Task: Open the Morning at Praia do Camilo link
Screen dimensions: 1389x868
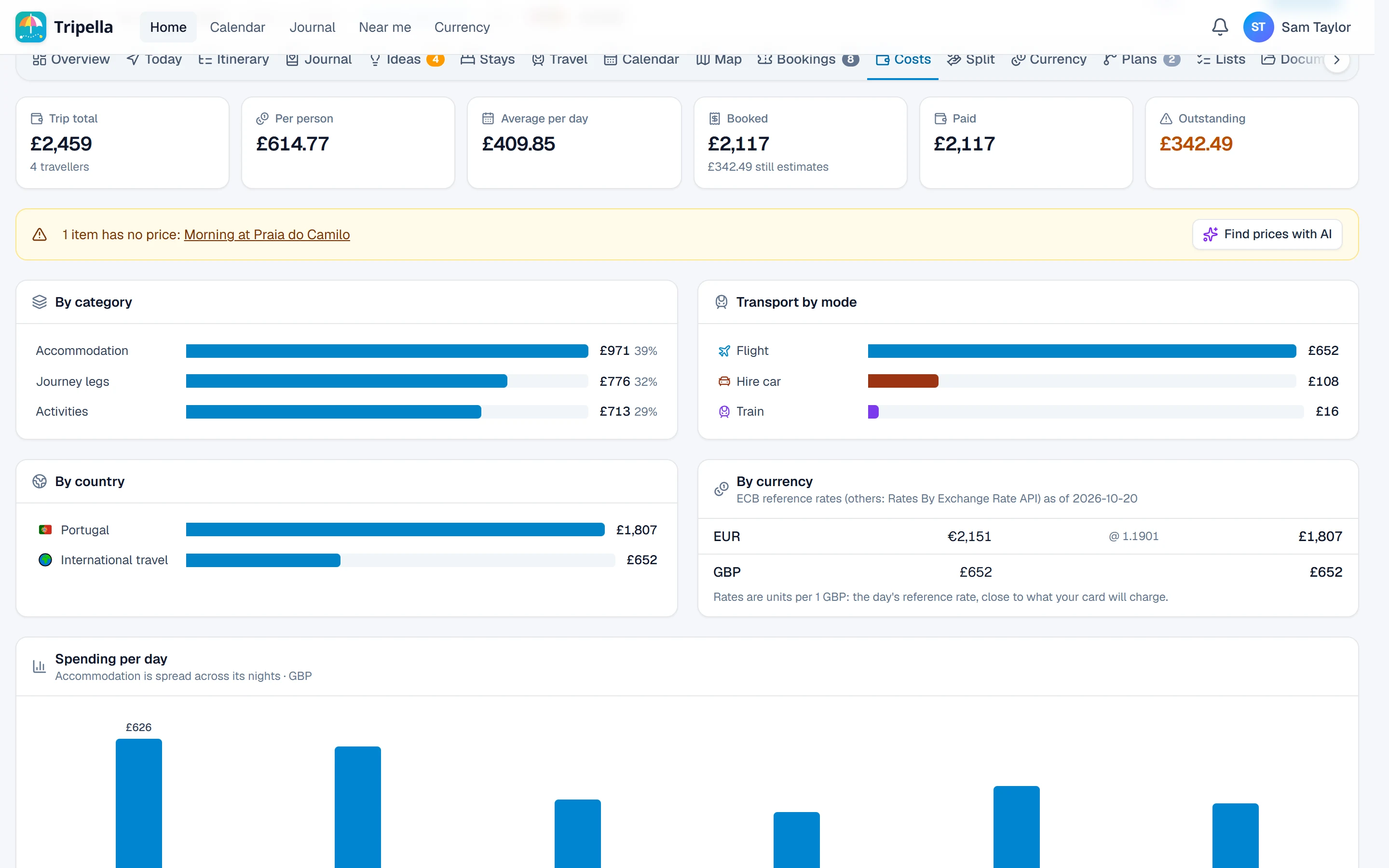Action: coord(267,234)
